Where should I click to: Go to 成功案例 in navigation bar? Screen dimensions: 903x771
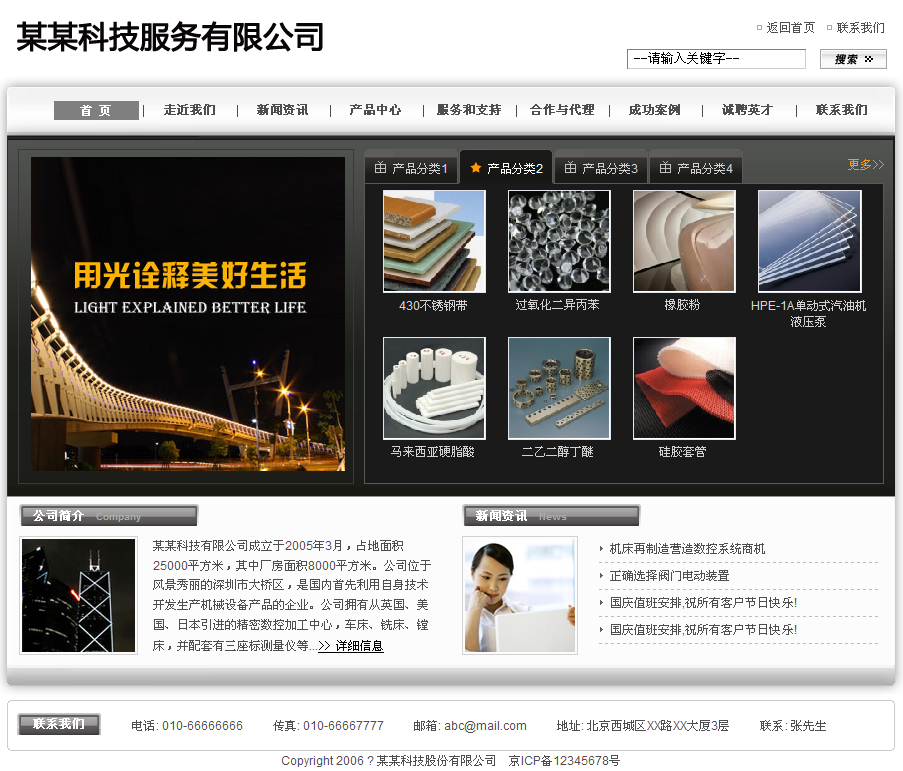point(654,111)
